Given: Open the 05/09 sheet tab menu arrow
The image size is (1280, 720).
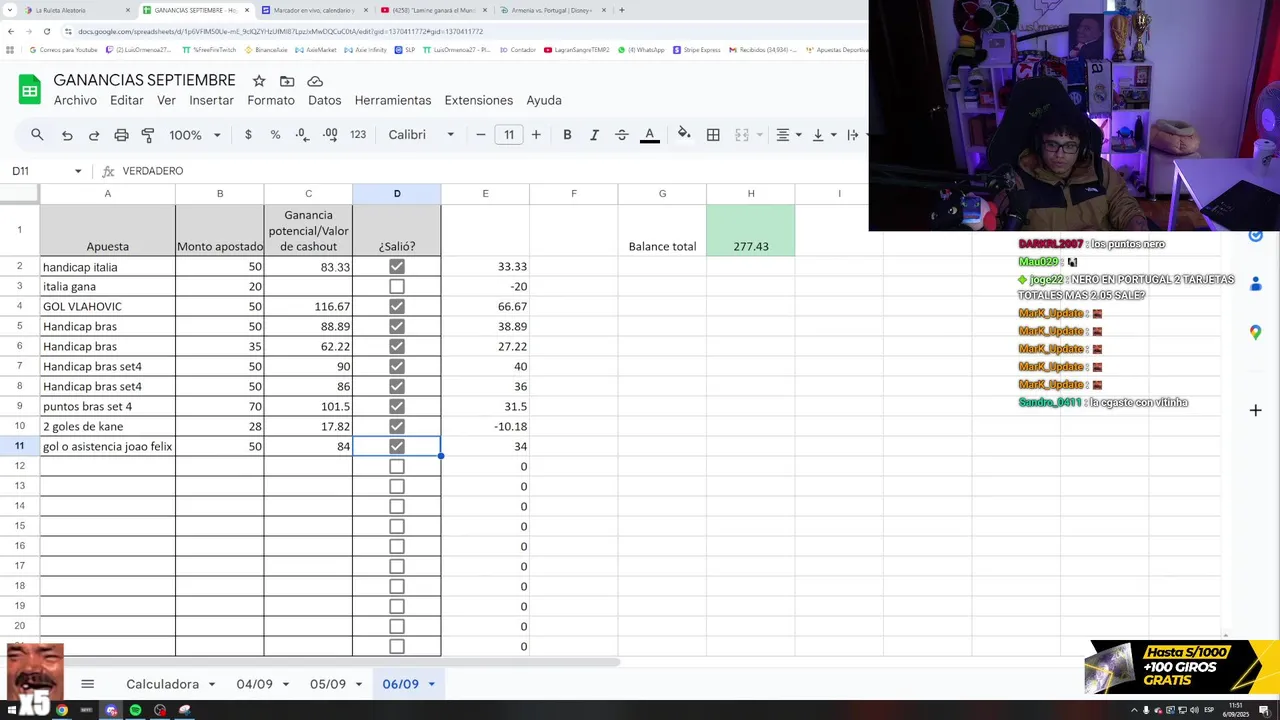Looking at the screenshot, I should tap(358, 684).
